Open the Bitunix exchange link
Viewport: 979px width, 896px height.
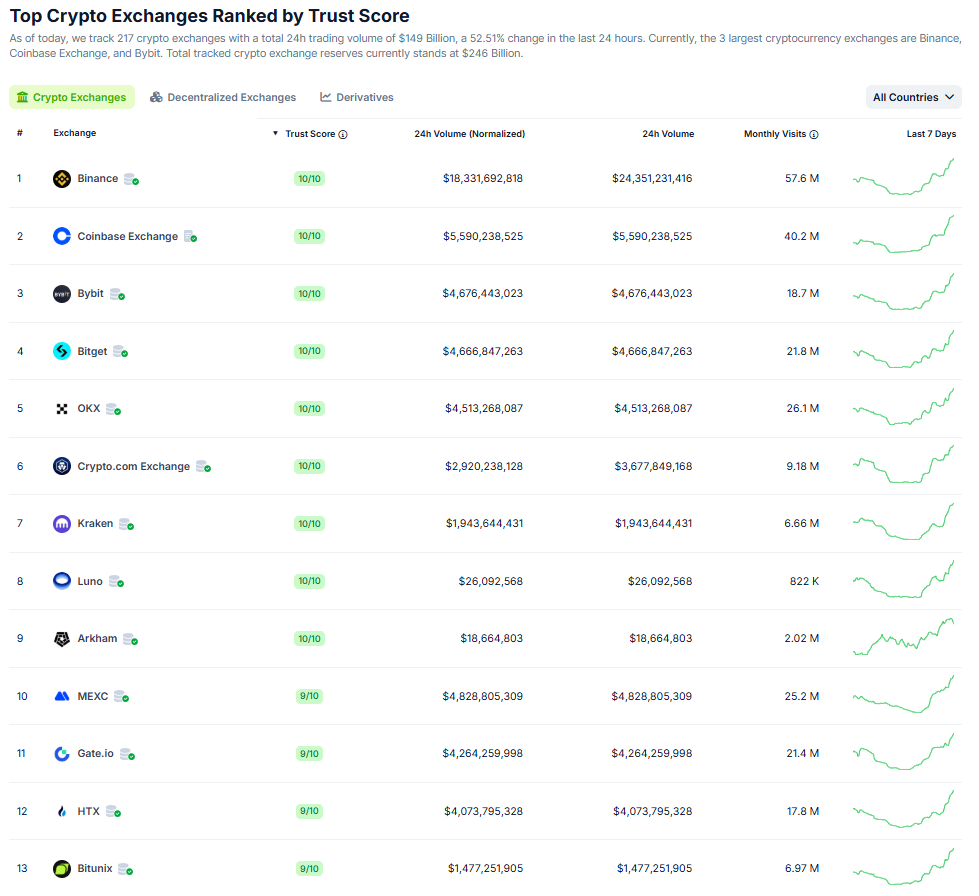[x=95, y=869]
